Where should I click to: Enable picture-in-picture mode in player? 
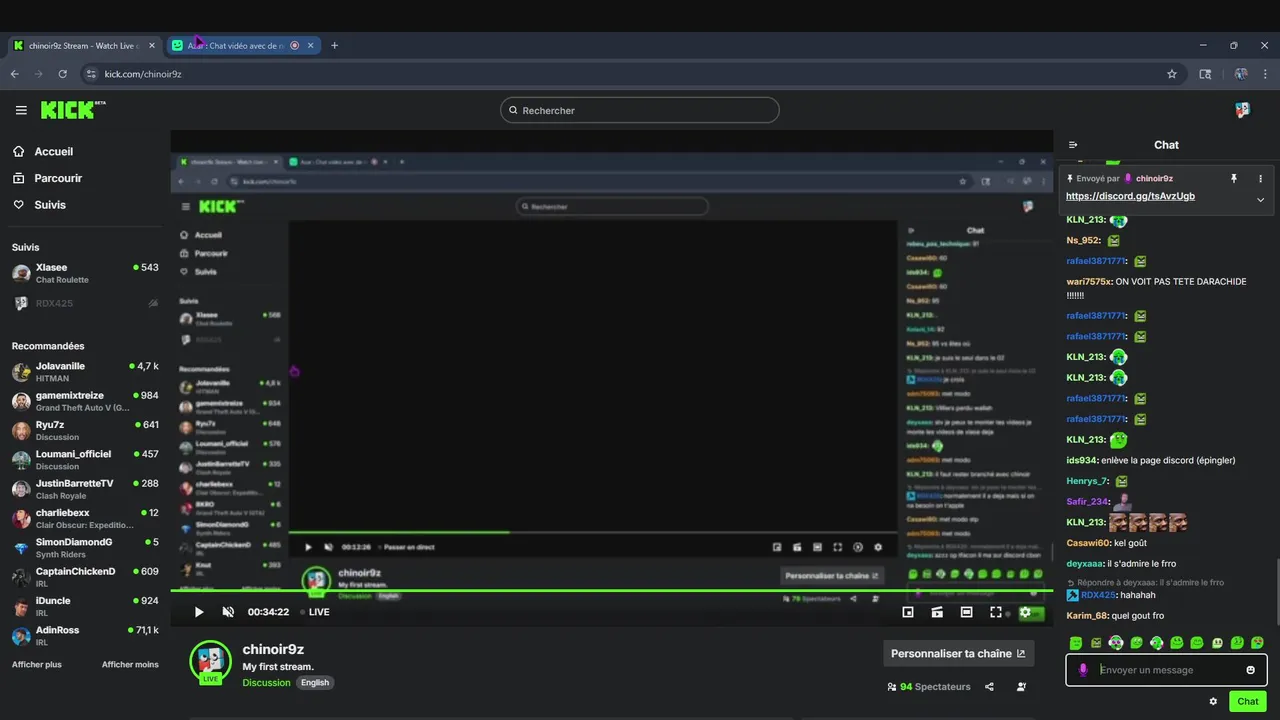click(908, 612)
